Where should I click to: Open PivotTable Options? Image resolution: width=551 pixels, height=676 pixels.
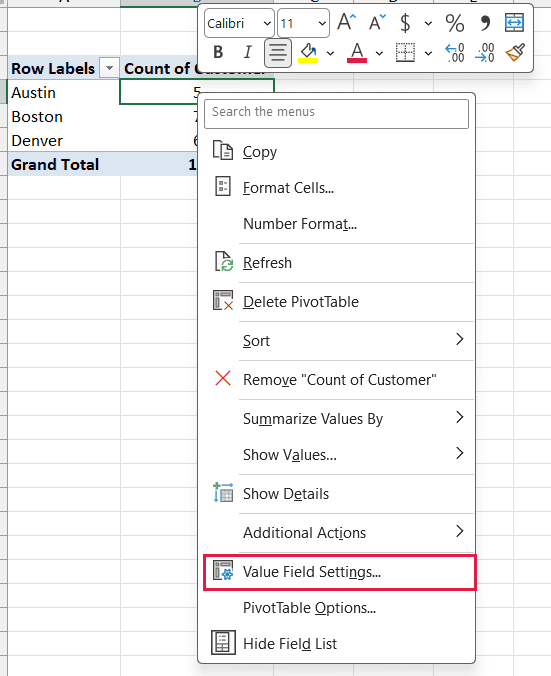click(336, 608)
